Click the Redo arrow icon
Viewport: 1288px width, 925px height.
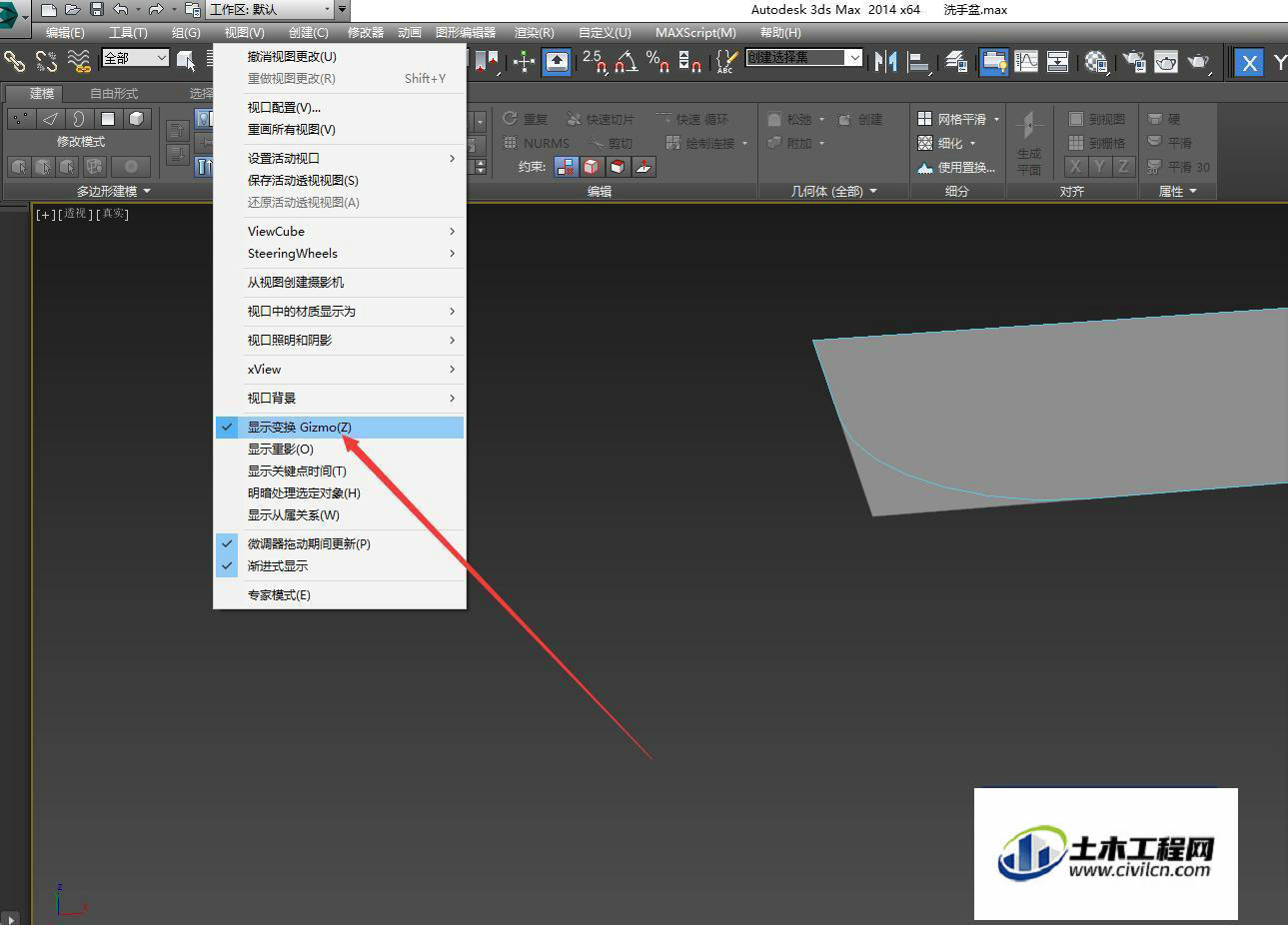point(155,9)
